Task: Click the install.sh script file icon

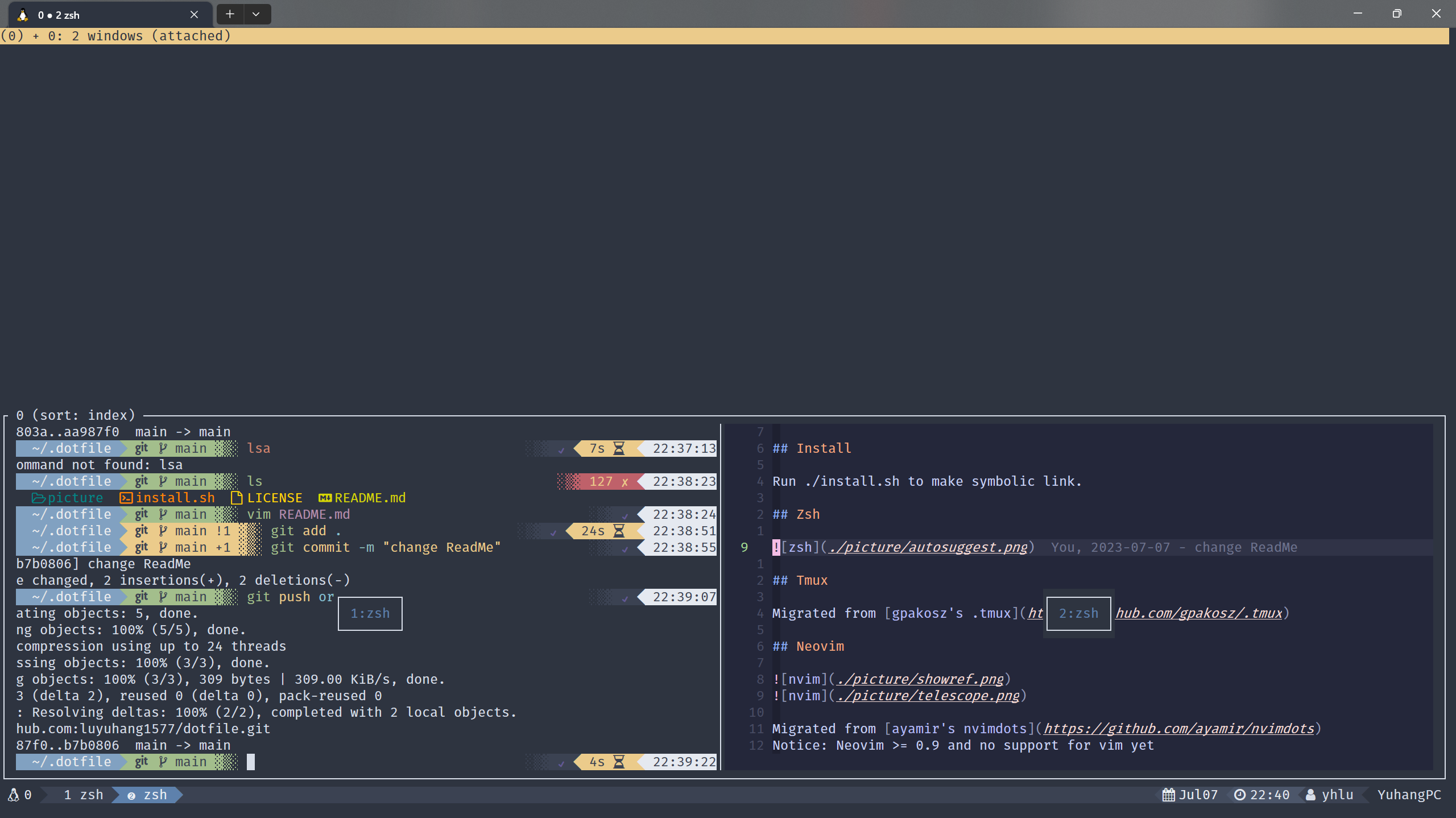Action: point(126,498)
